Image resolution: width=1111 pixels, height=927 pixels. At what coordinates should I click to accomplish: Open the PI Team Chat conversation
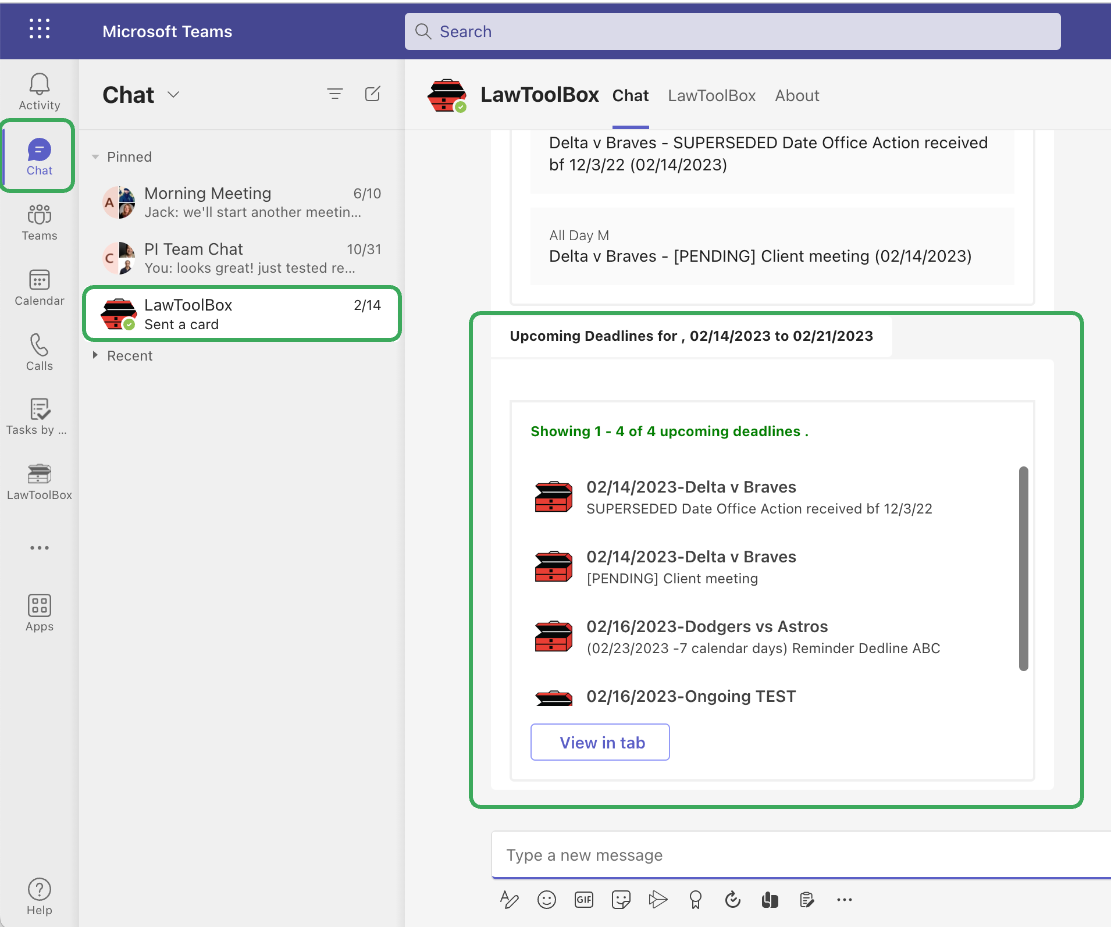click(x=242, y=258)
